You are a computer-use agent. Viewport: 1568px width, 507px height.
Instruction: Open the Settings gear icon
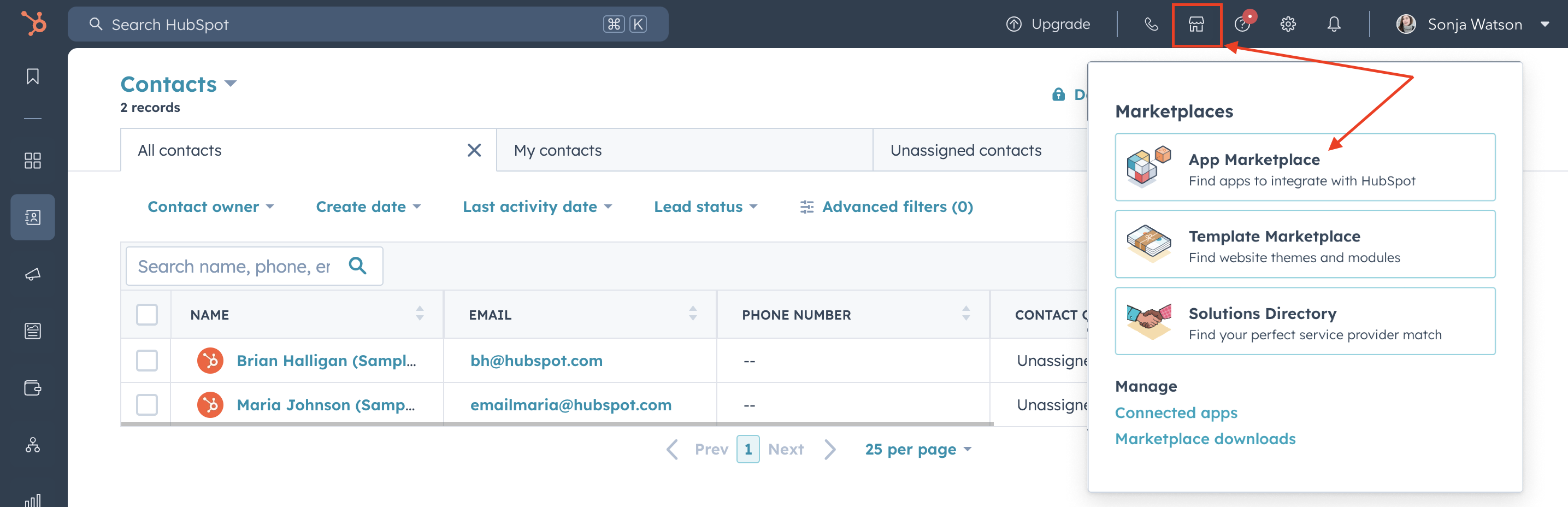click(x=1288, y=25)
